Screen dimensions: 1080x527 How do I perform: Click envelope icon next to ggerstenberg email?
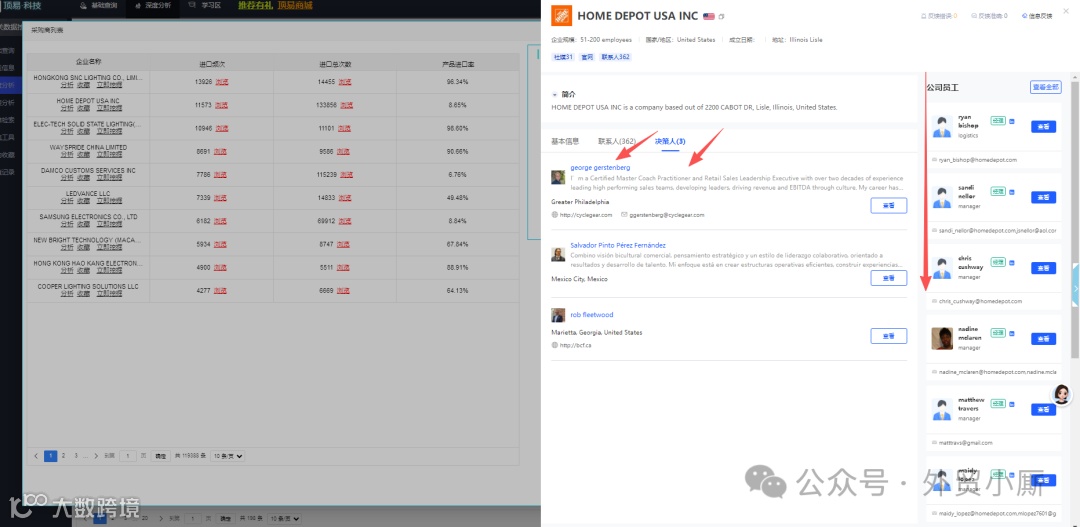[624, 215]
